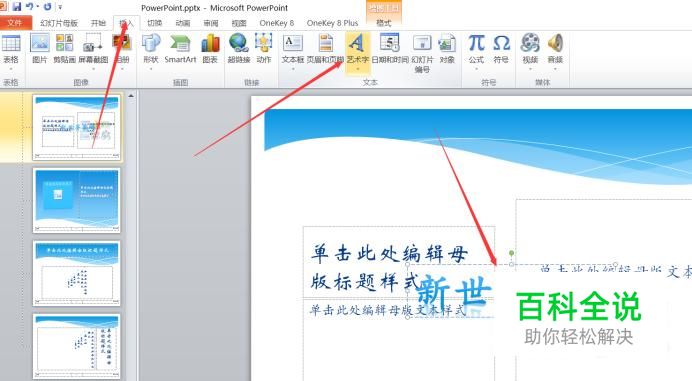Click the 媒体 group label in ribbon
The width and height of the screenshot is (692, 381).
(x=542, y=82)
